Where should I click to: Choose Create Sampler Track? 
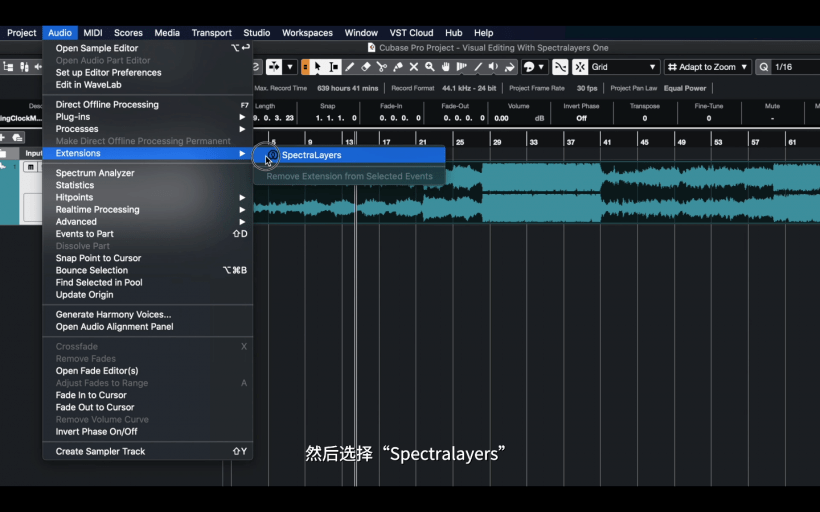coord(149,451)
